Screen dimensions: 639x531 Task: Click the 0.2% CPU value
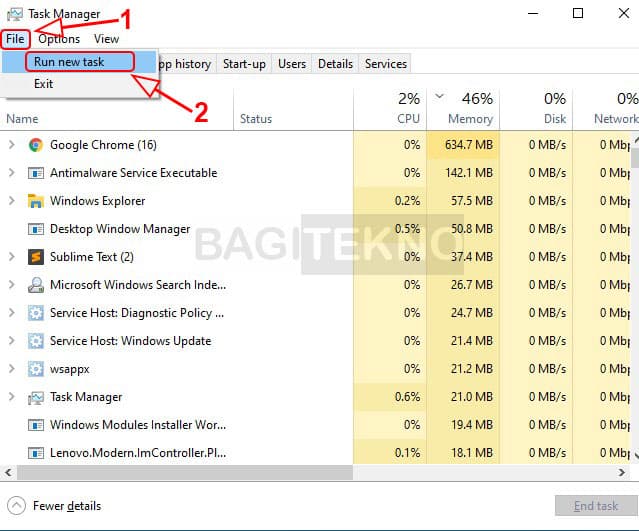click(x=407, y=201)
